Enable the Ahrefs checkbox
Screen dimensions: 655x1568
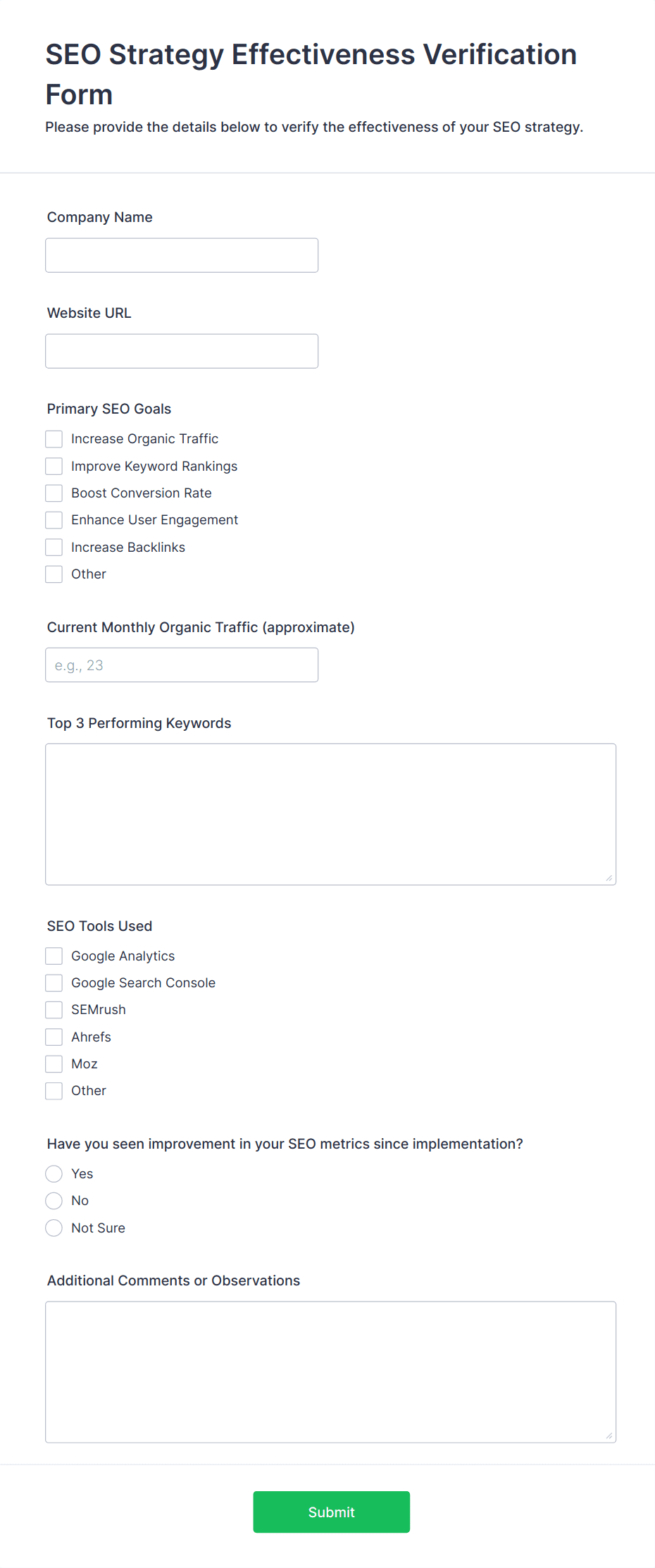pos(54,1037)
